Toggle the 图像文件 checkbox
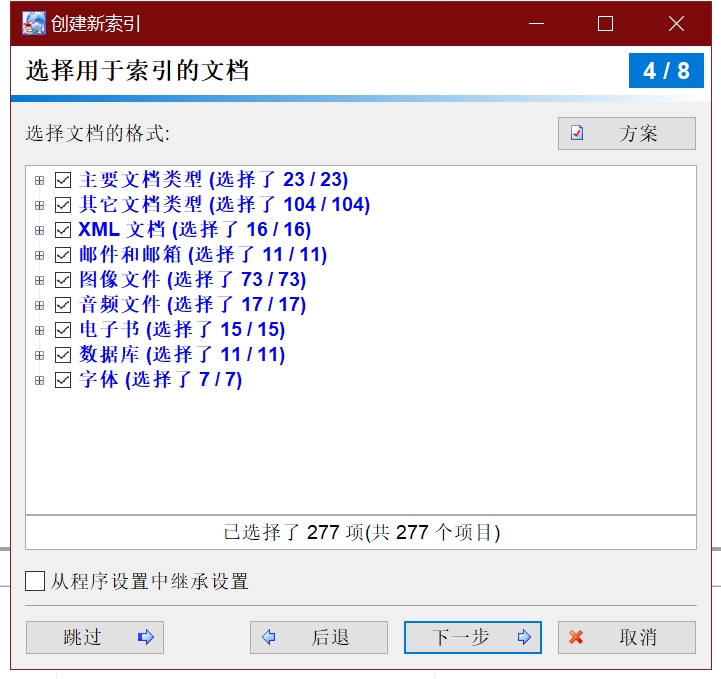Viewport: 721px width, 679px height. tap(63, 280)
